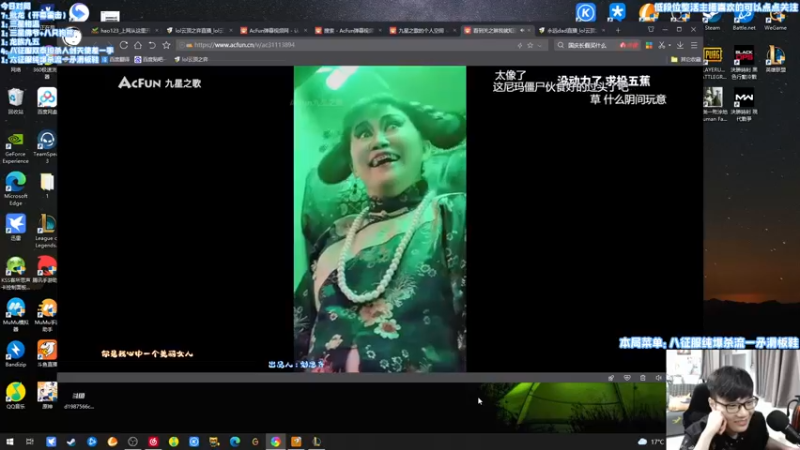
Task: Open the MuMu模拟器 desktop shortcut
Action: [16, 315]
